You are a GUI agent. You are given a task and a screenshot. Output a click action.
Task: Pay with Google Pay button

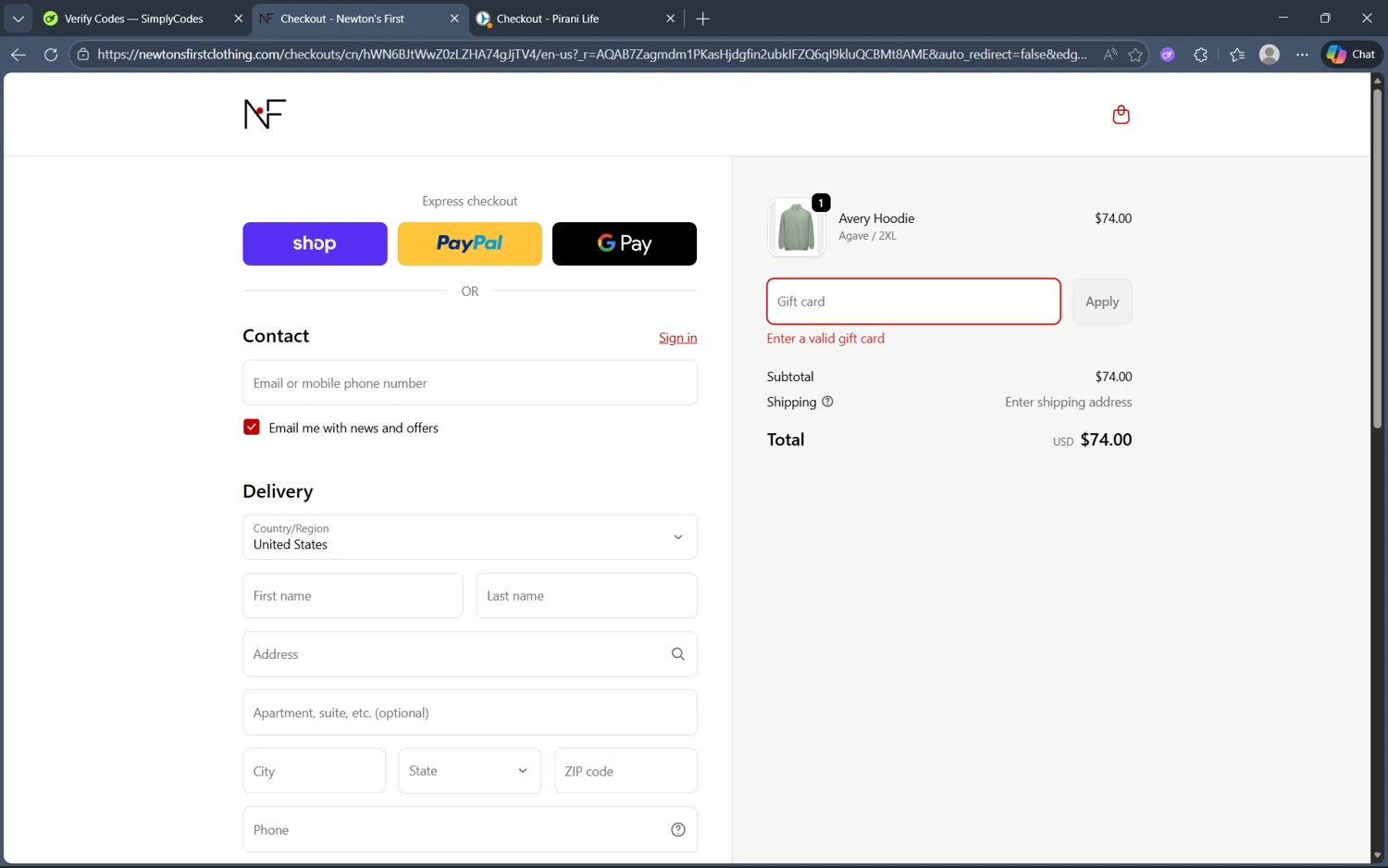point(625,243)
